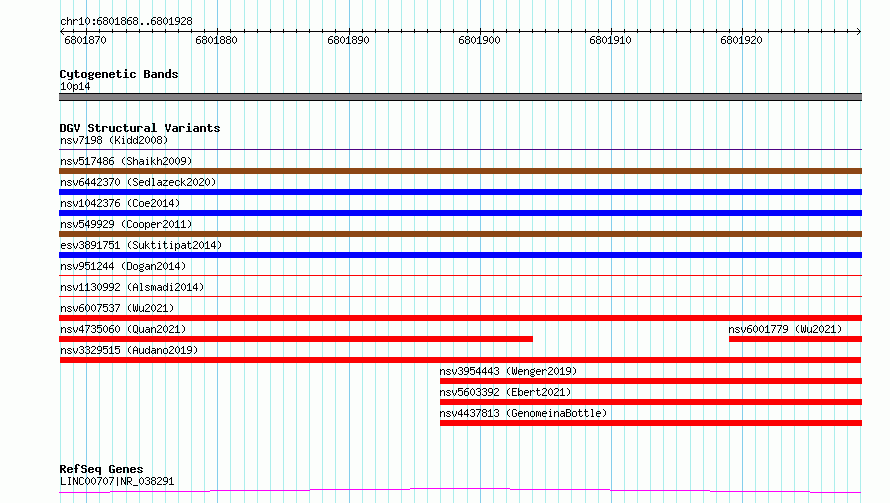Click the nsv1042376 (Coe2014) label
The width and height of the screenshot is (890, 503).
120,203
